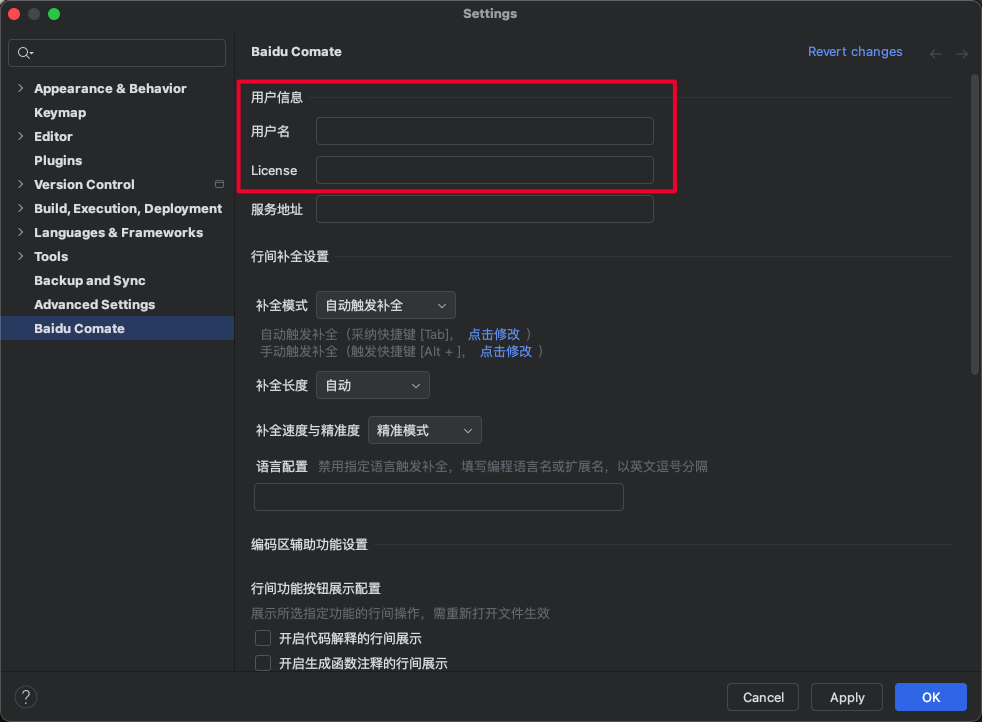The width and height of the screenshot is (982, 722).
Task: Enable 开启代码解释的行间展示 checkbox
Action: (263, 638)
